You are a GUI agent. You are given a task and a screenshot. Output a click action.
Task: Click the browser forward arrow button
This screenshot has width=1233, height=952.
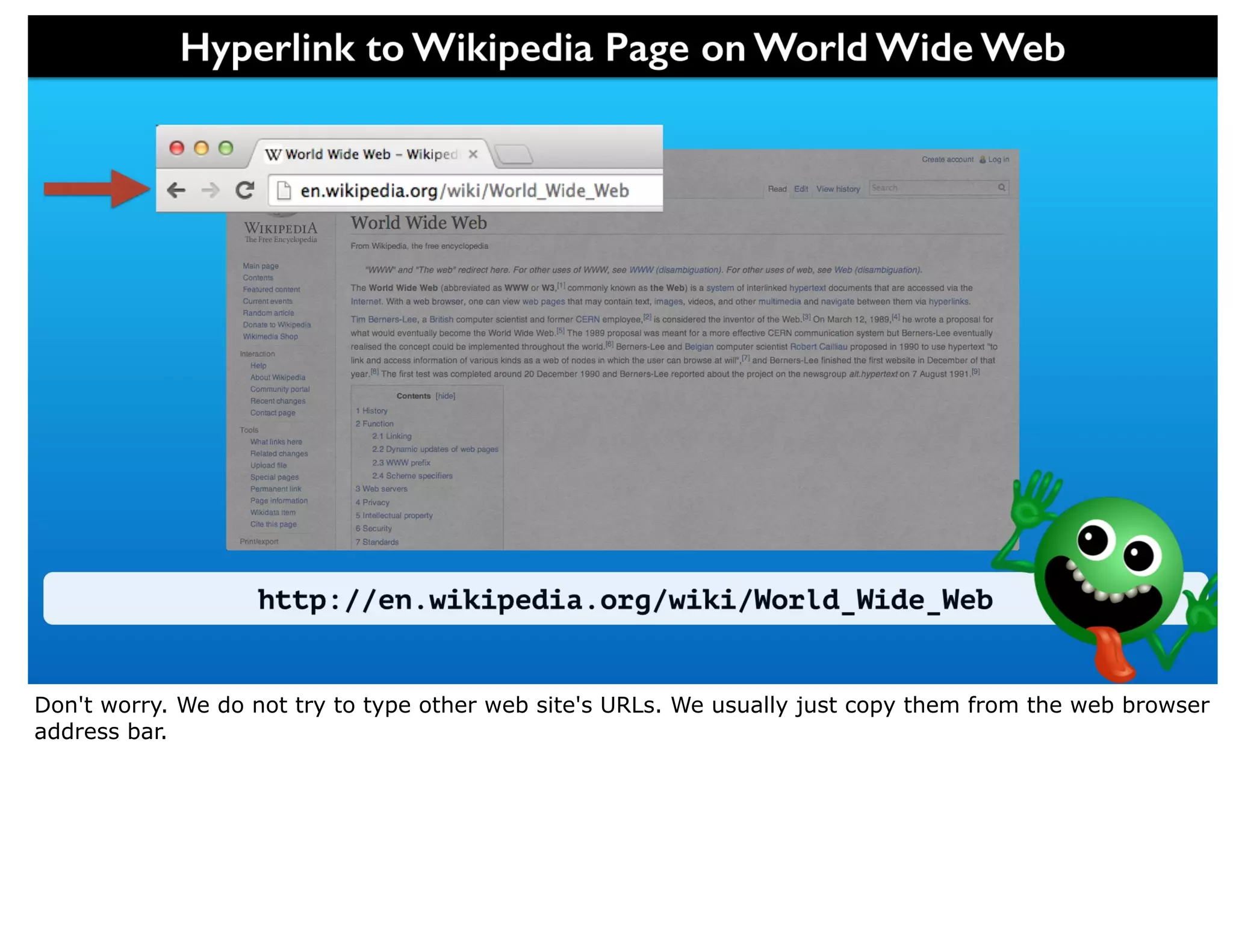(x=210, y=191)
